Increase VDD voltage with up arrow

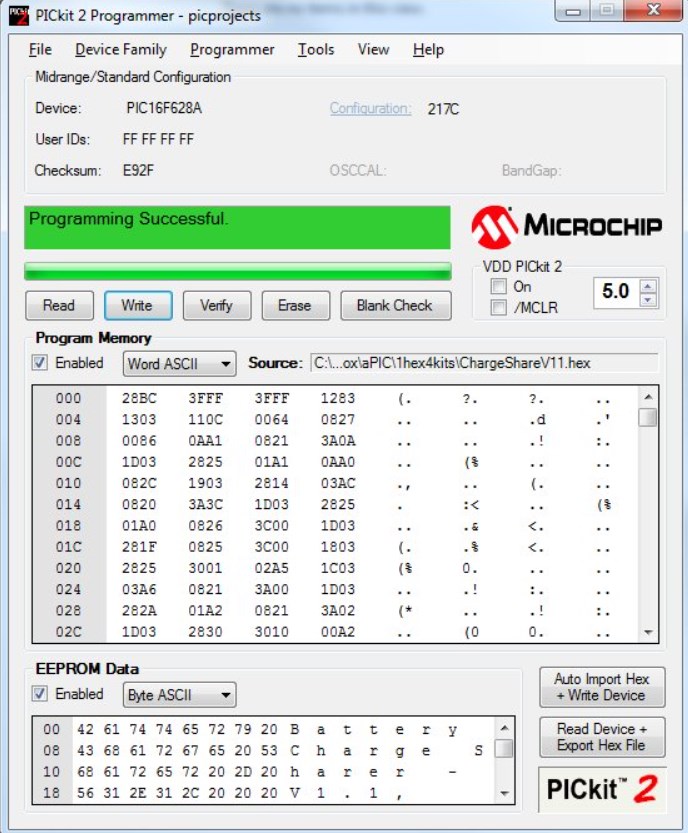pyautogui.click(x=648, y=286)
